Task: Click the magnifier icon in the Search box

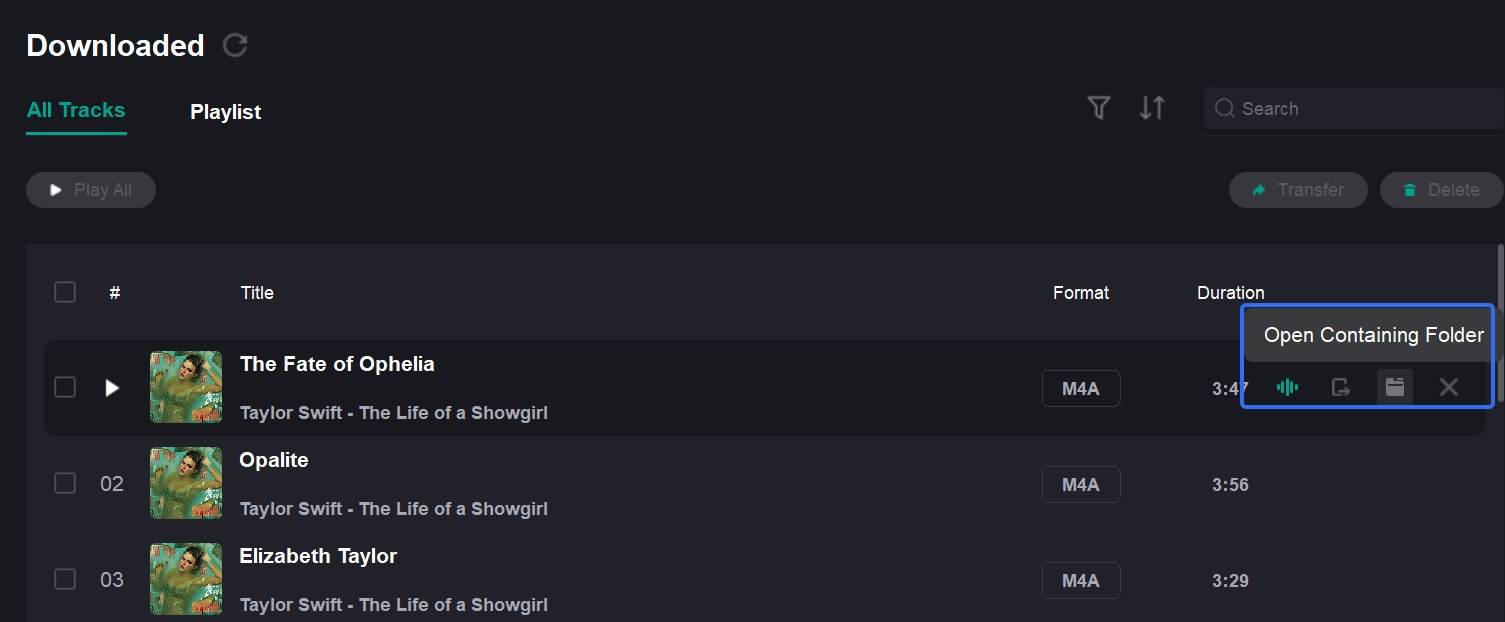Action: [1224, 108]
